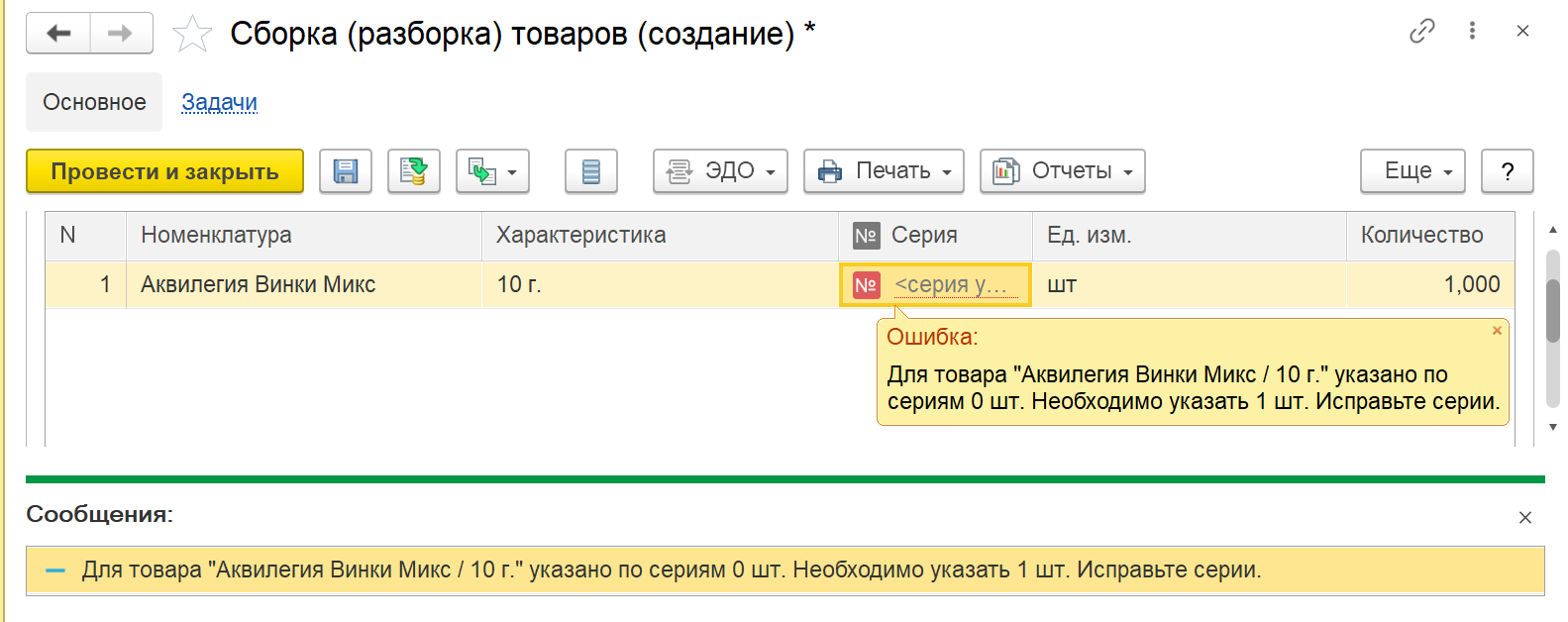Click the post document icon
This screenshot has height=622, width=1568.
click(414, 171)
